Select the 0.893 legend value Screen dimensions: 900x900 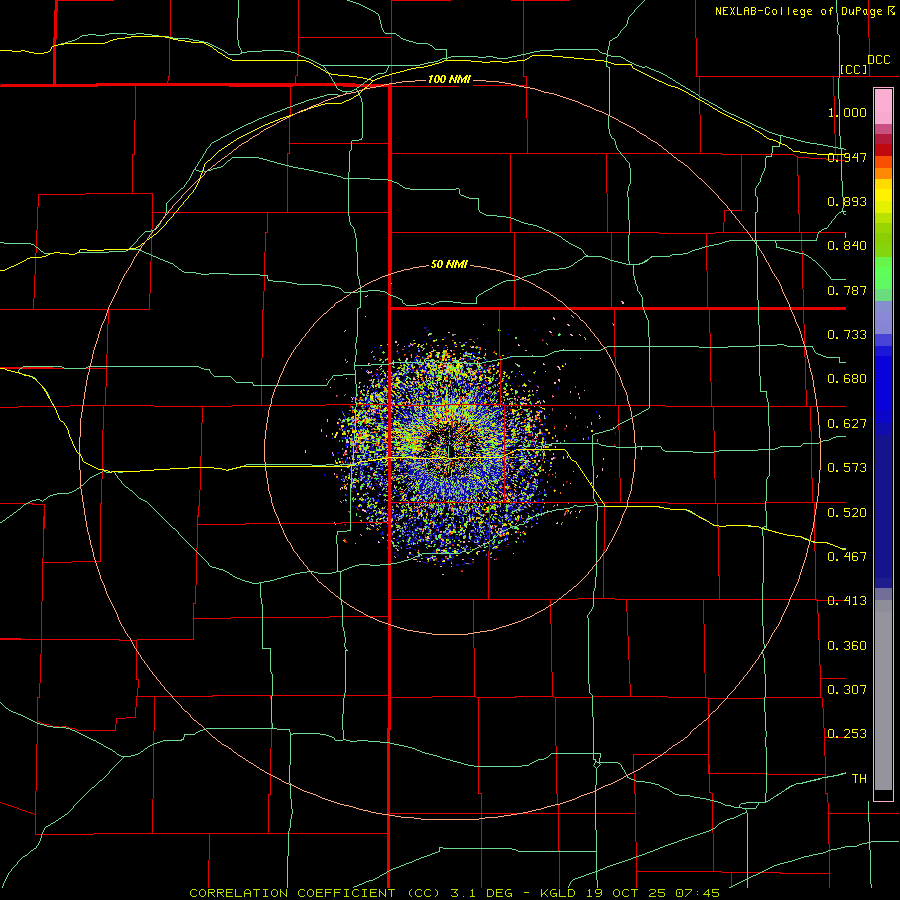[x=847, y=201]
